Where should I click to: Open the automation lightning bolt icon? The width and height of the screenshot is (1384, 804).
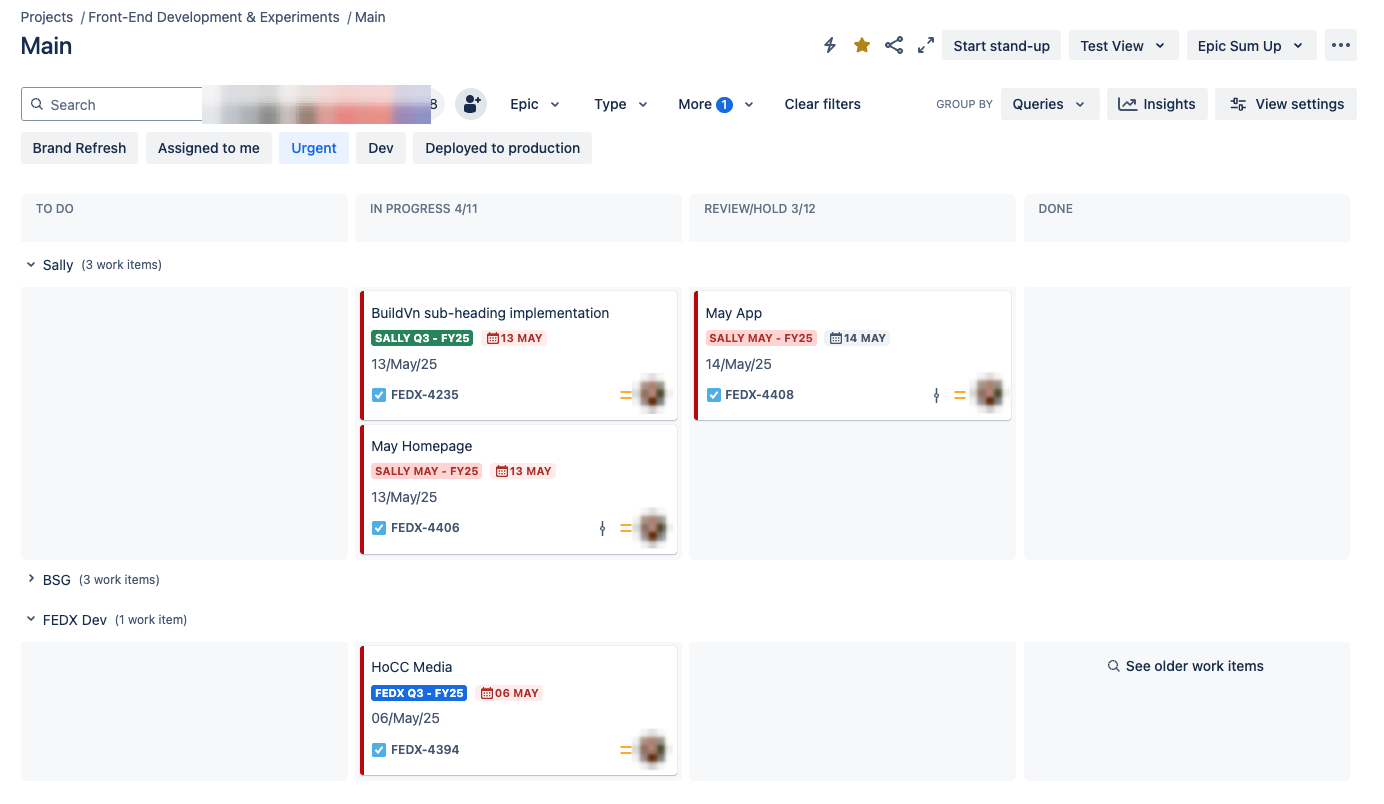click(830, 45)
